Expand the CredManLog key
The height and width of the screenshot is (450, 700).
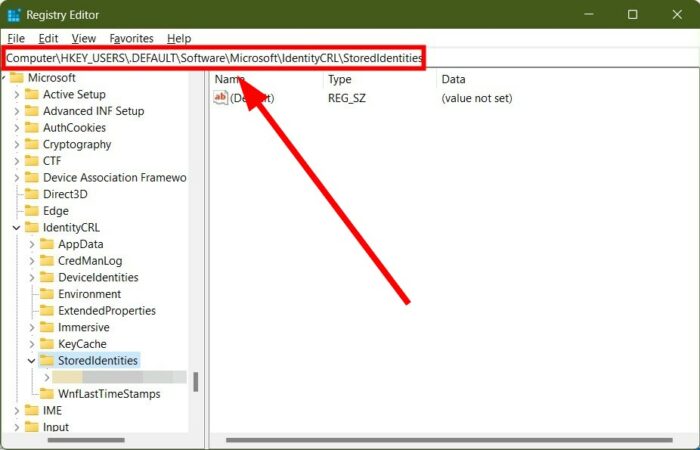pos(32,261)
